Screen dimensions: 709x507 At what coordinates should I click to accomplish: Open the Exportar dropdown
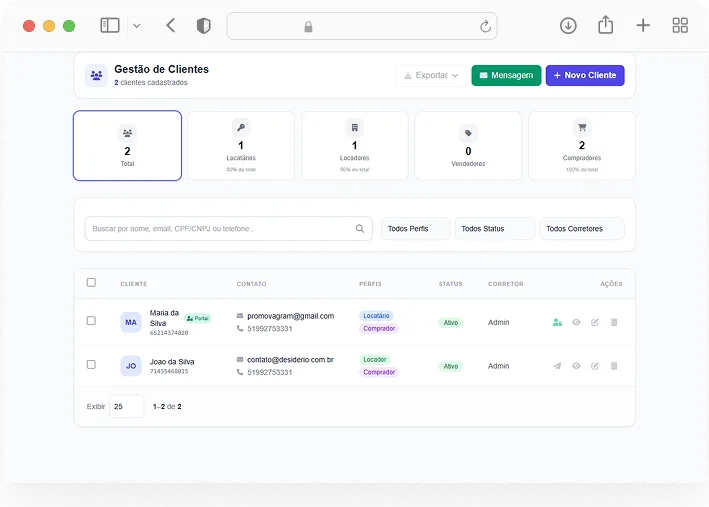click(x=431, y=75)
